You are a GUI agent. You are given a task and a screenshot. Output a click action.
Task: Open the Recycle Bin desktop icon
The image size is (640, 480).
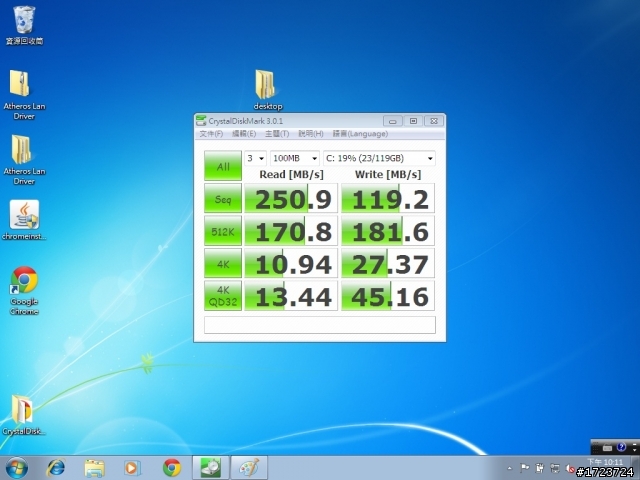pyautogui.click(x=24, y=24)
